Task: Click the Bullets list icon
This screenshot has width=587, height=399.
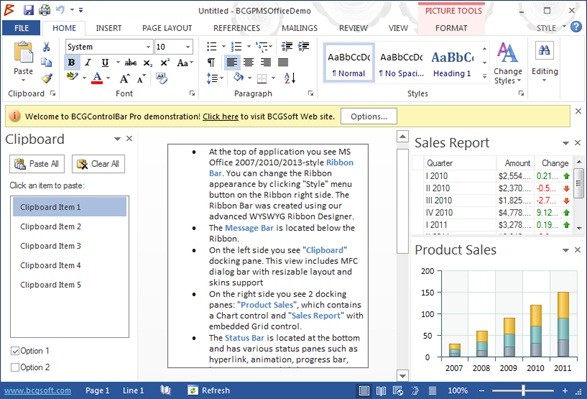Action: coord(212,46)
